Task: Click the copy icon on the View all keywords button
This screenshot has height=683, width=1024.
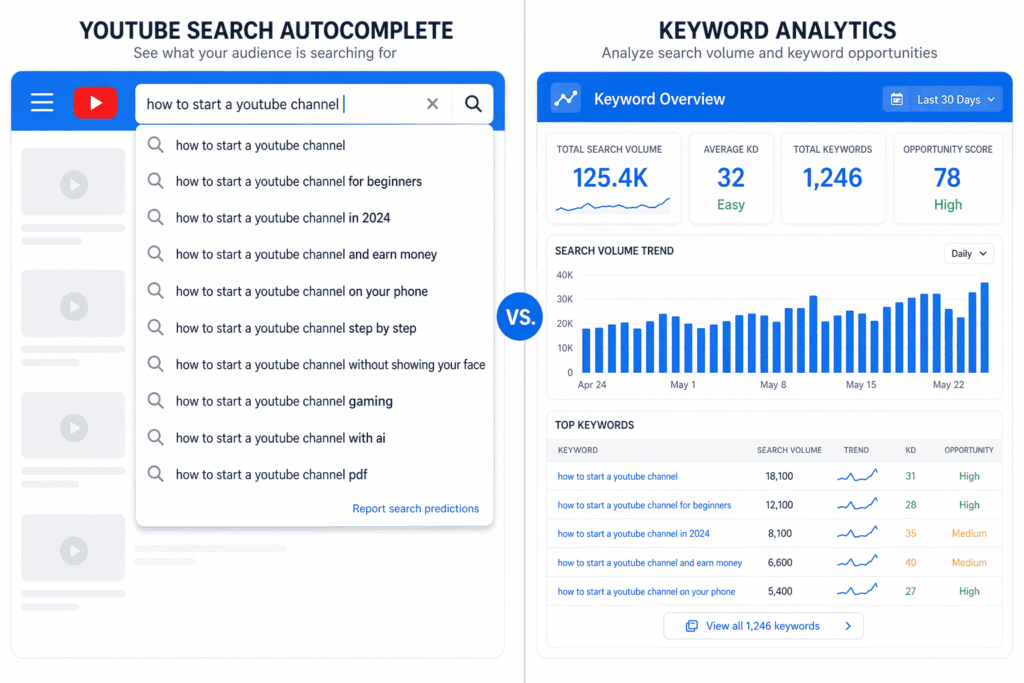Action: pyautogui.click(x=690, y=625)
